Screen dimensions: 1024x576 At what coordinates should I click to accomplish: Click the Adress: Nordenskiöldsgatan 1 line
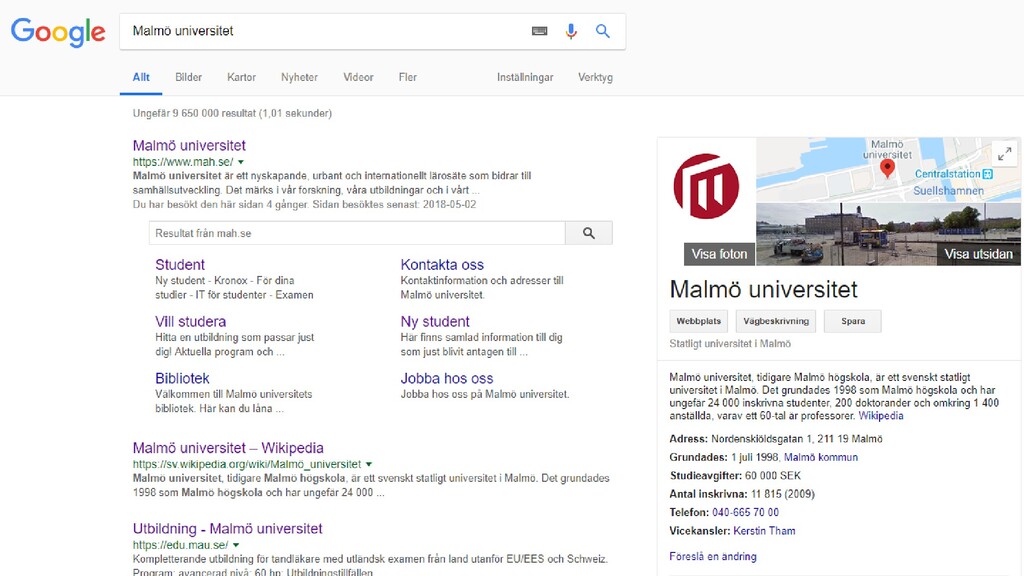pyautogui.click(x=776, y=439)
